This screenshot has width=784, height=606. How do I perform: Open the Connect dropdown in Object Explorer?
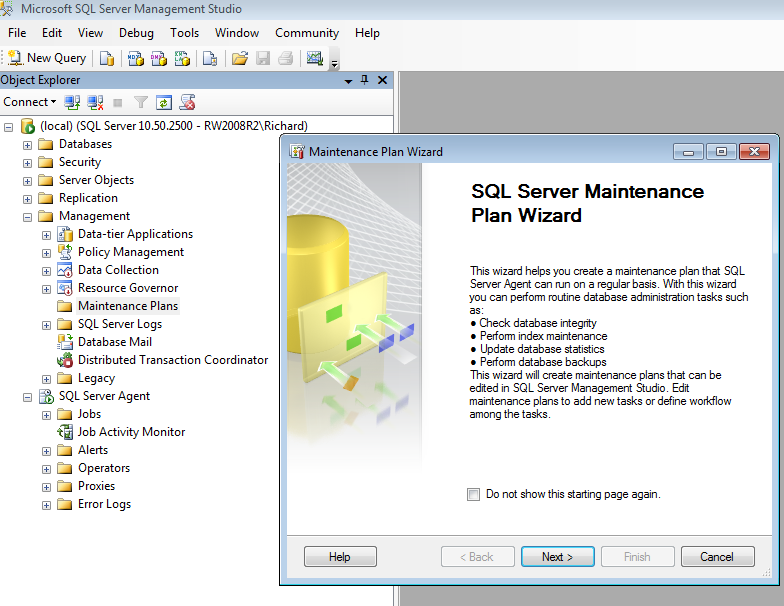pos(29,102)
